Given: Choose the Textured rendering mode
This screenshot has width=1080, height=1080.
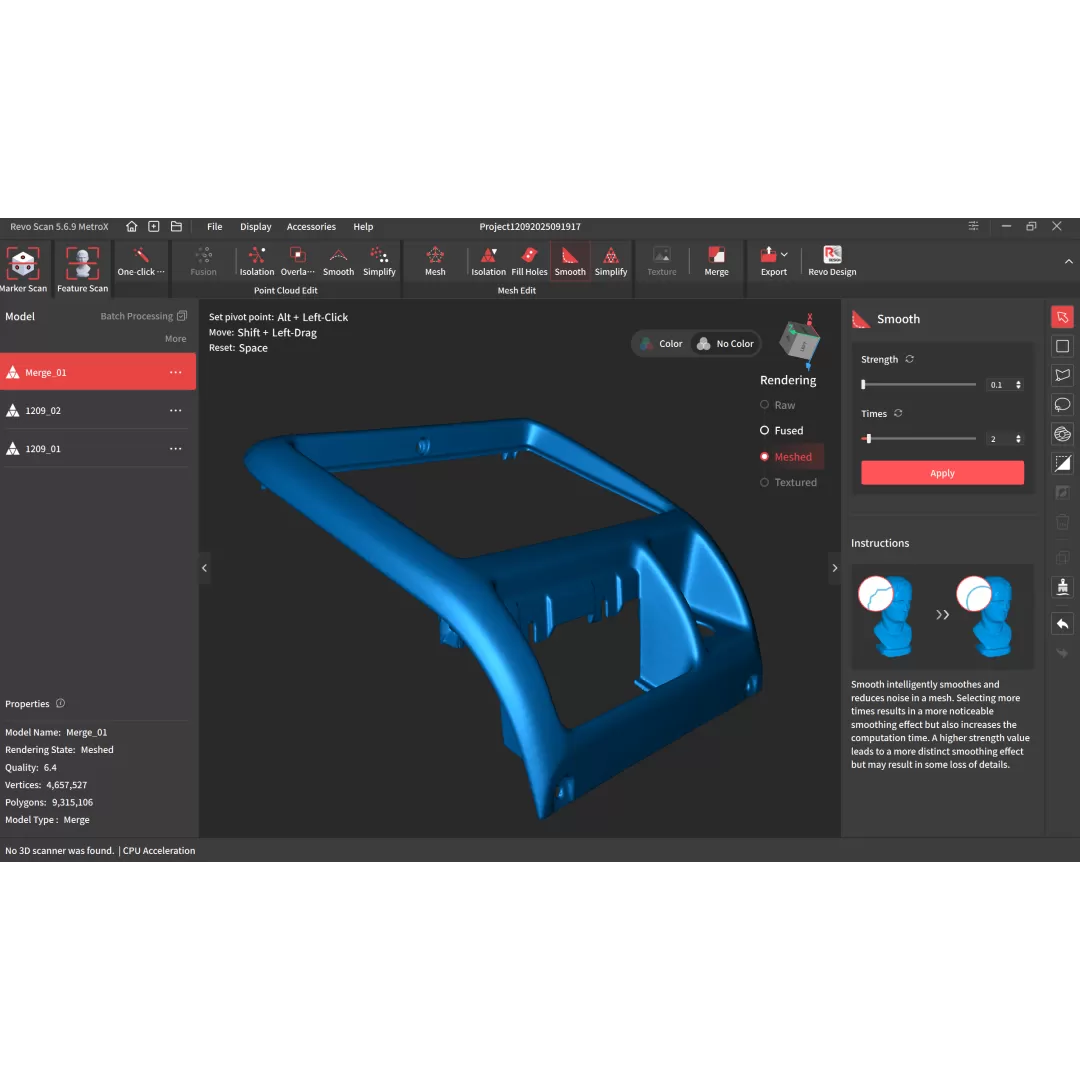Looking at the screenshot, I should click(795, 483).
